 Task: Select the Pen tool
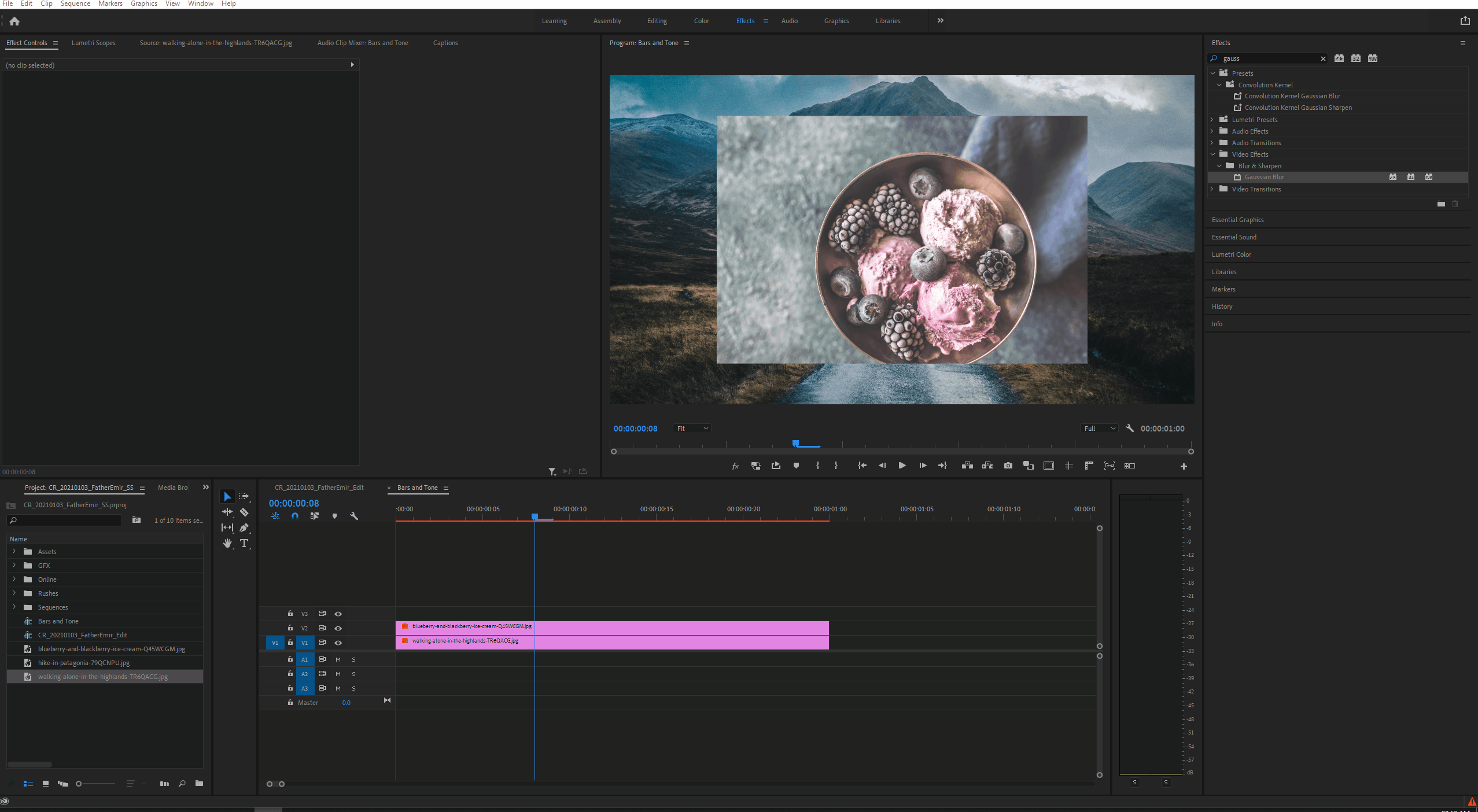pyautogui.click(x=244, y=527)
